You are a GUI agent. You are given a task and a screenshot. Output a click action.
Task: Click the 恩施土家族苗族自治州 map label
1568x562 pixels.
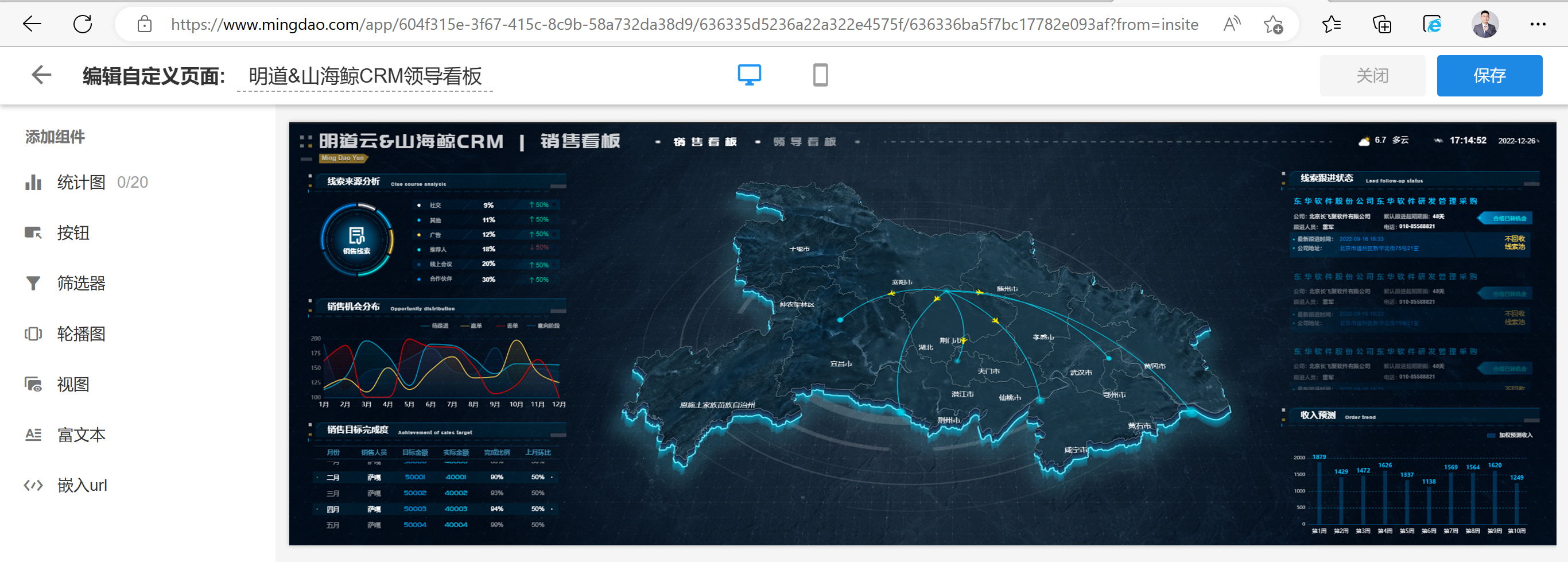[717, 405]
